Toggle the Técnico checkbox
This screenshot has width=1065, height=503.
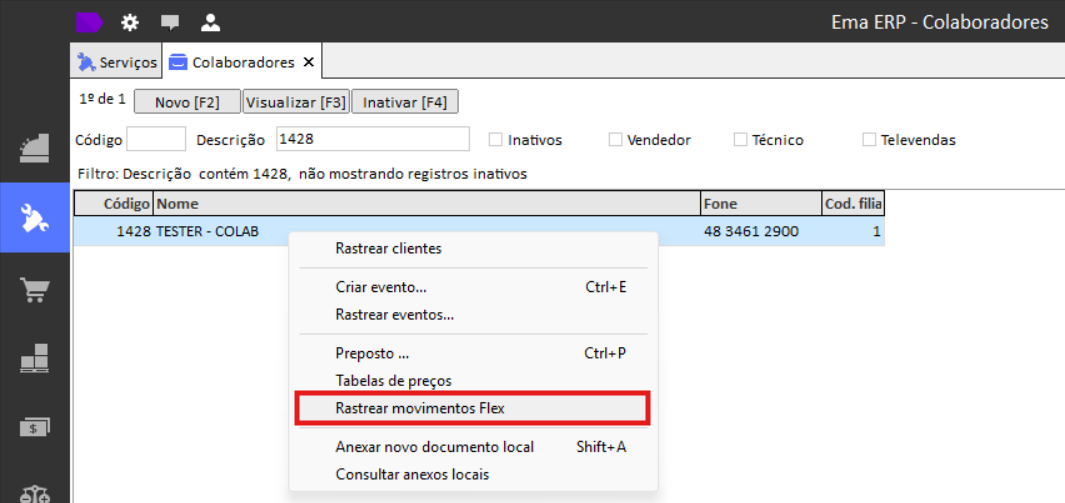click(x=740, y=140)
